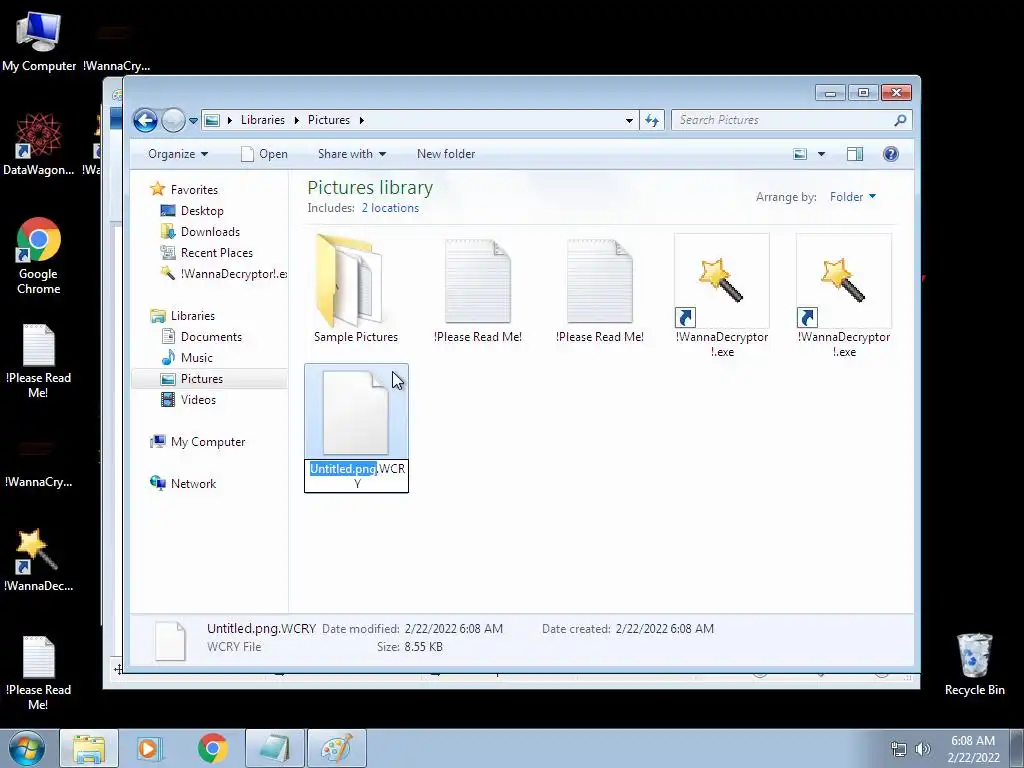Select Downloads in the navigation pane
The width and height of the screenshot is (1024, 768).
(x=210, y=232)
